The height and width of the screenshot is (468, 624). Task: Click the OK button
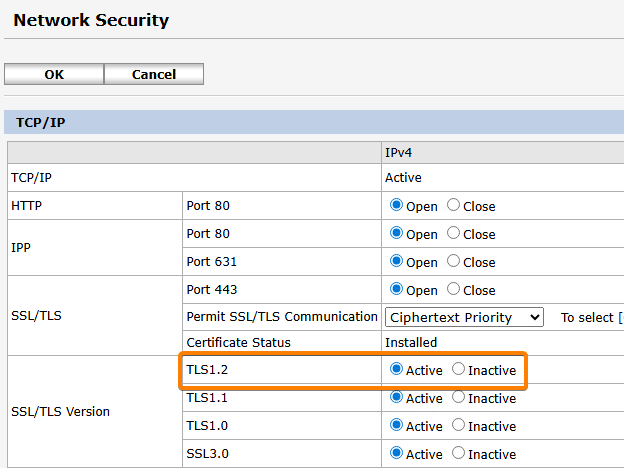(x=54, y=74)
